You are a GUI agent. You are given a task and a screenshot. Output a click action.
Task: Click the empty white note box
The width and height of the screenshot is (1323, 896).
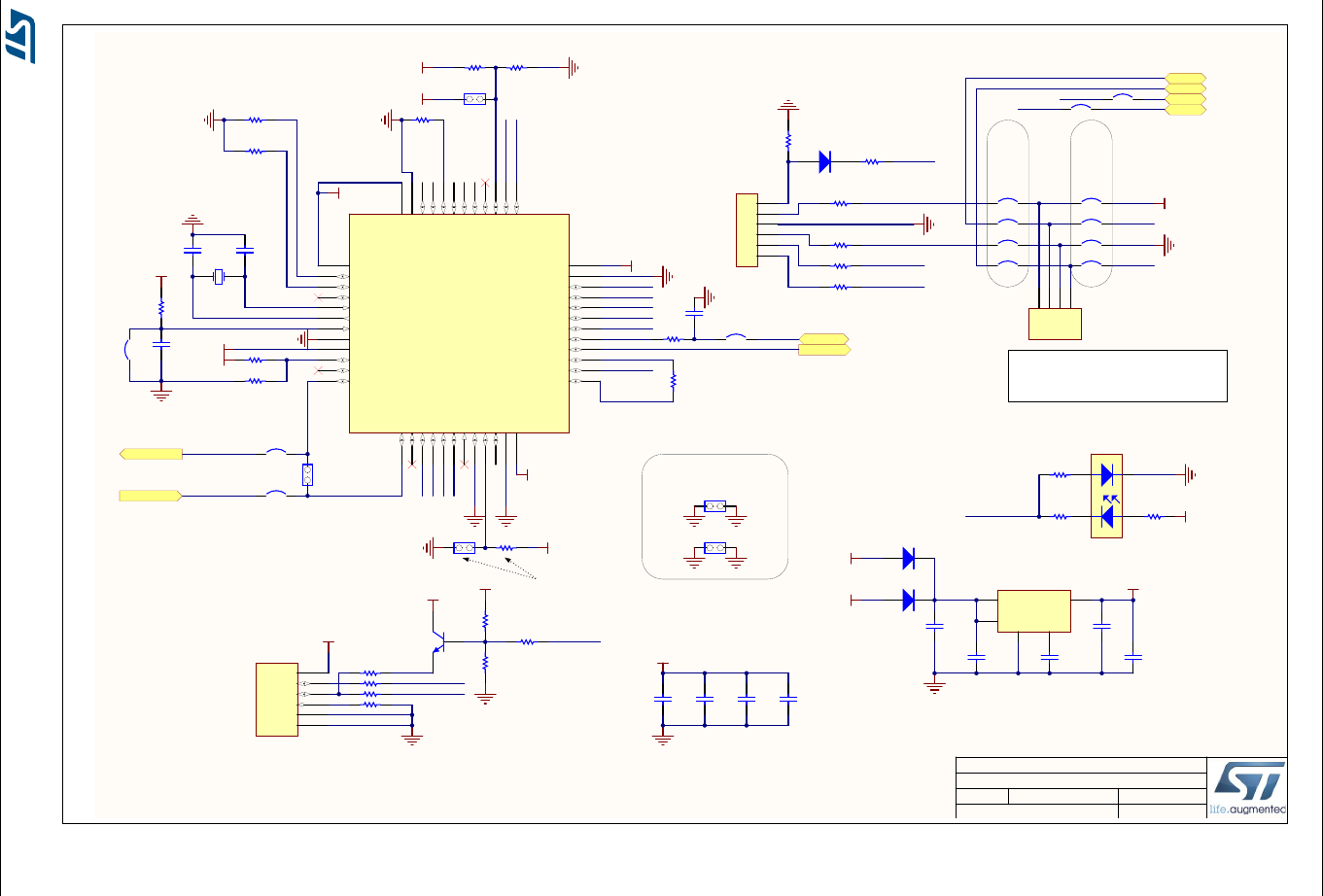coord(1118,375)
